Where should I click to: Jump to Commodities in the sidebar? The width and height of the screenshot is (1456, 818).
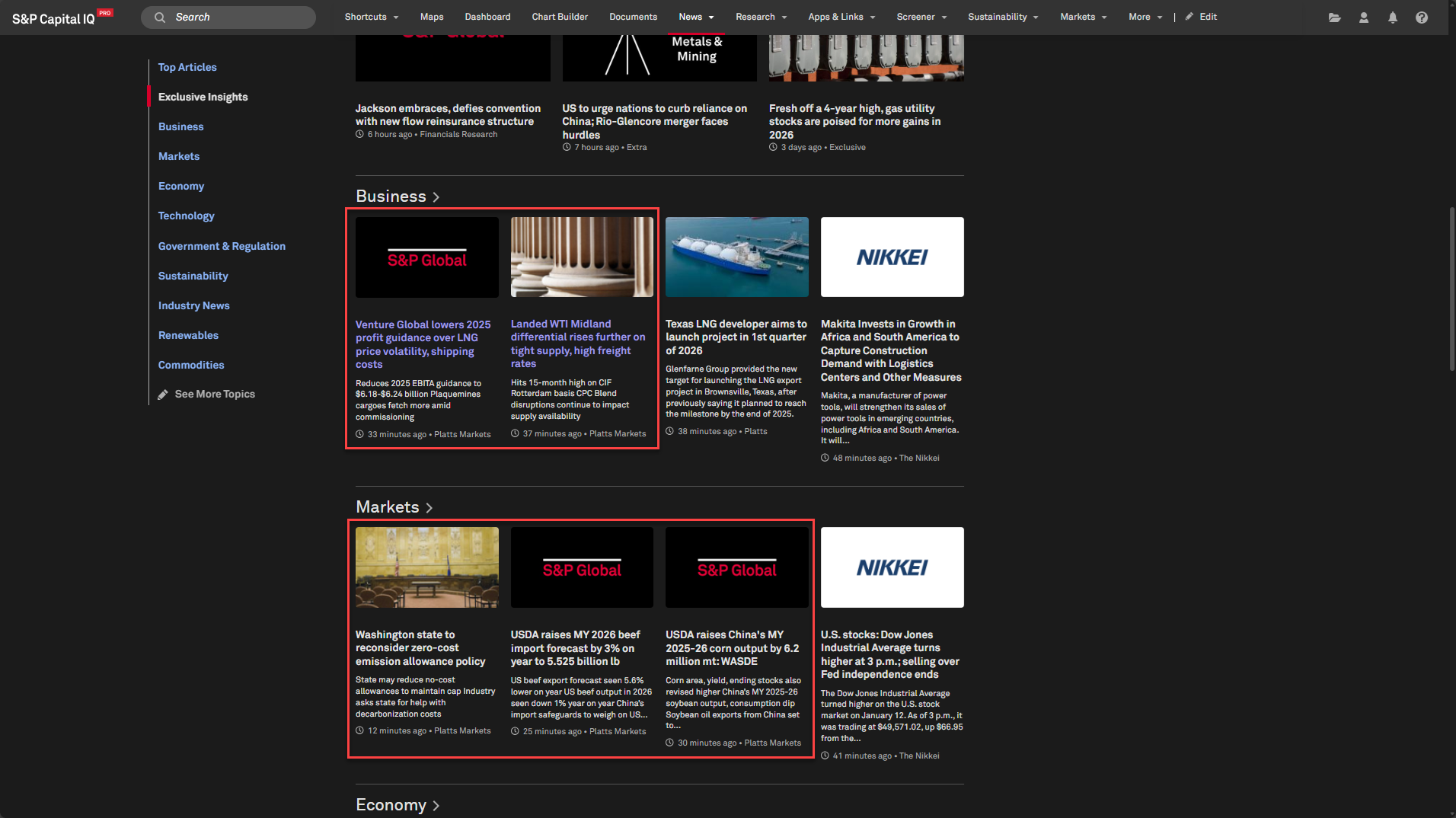[x=191, y=365]
